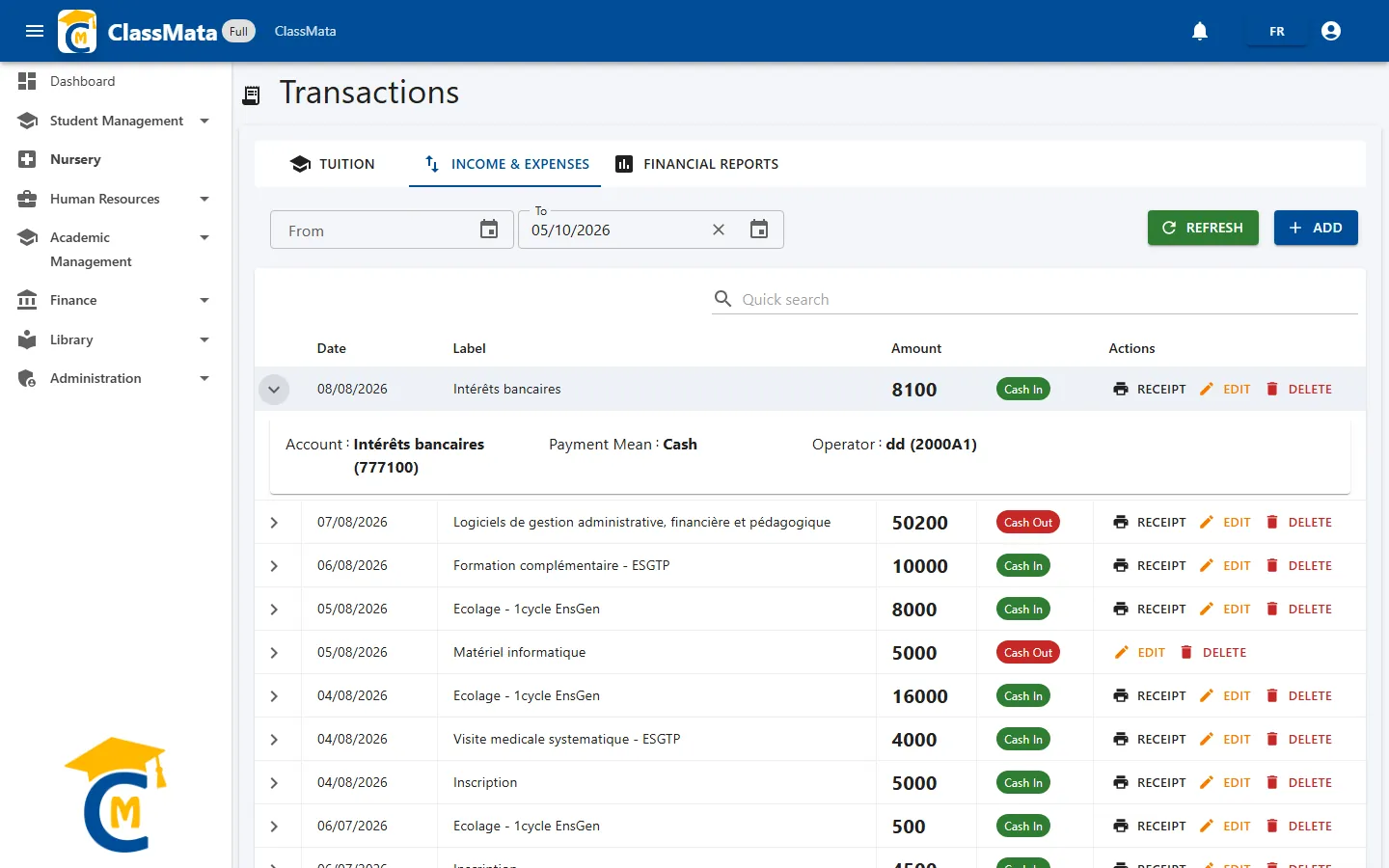Switch to the Tuition tab

click(x=332, y=164)
